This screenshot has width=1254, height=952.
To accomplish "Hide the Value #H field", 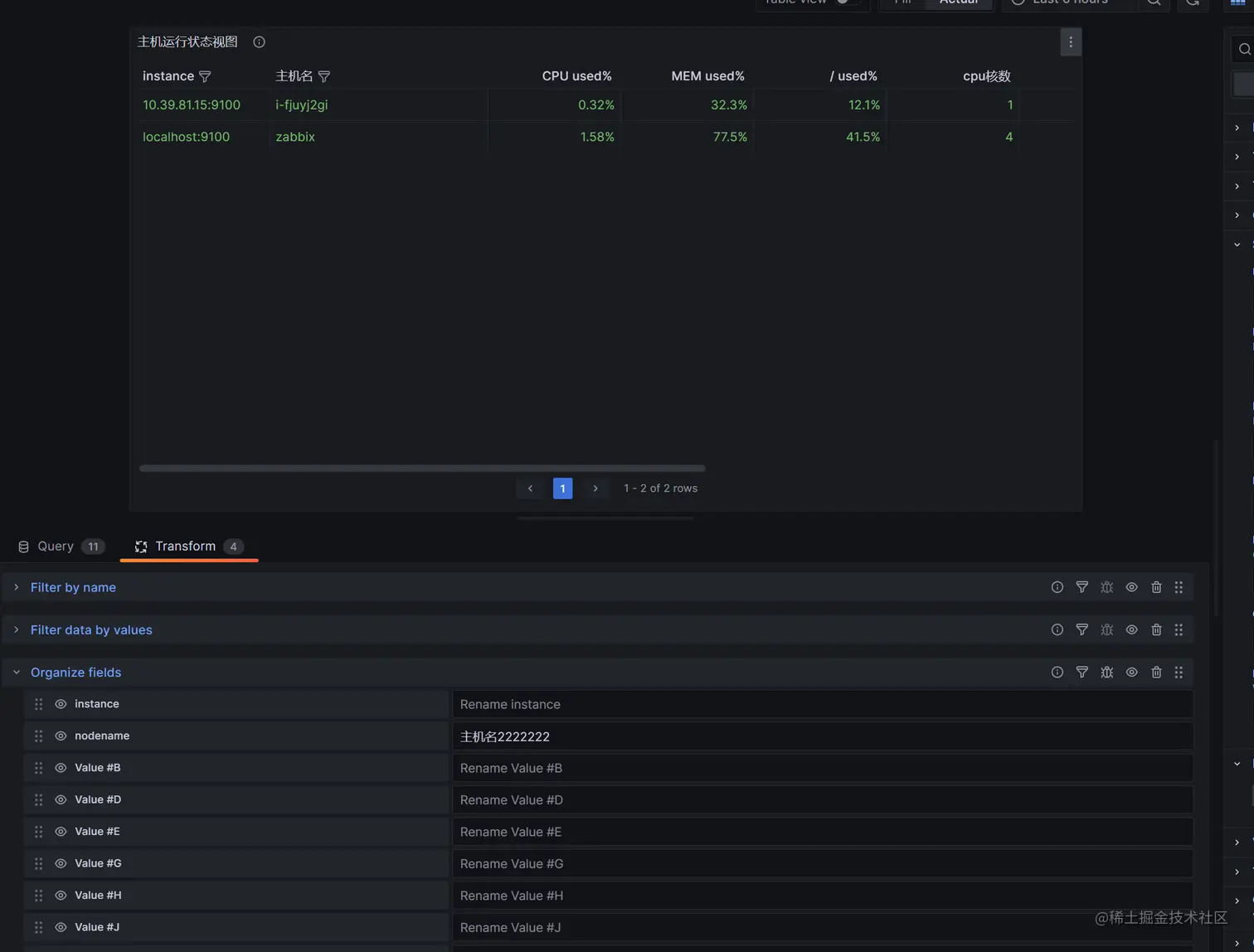I will 61,896.
